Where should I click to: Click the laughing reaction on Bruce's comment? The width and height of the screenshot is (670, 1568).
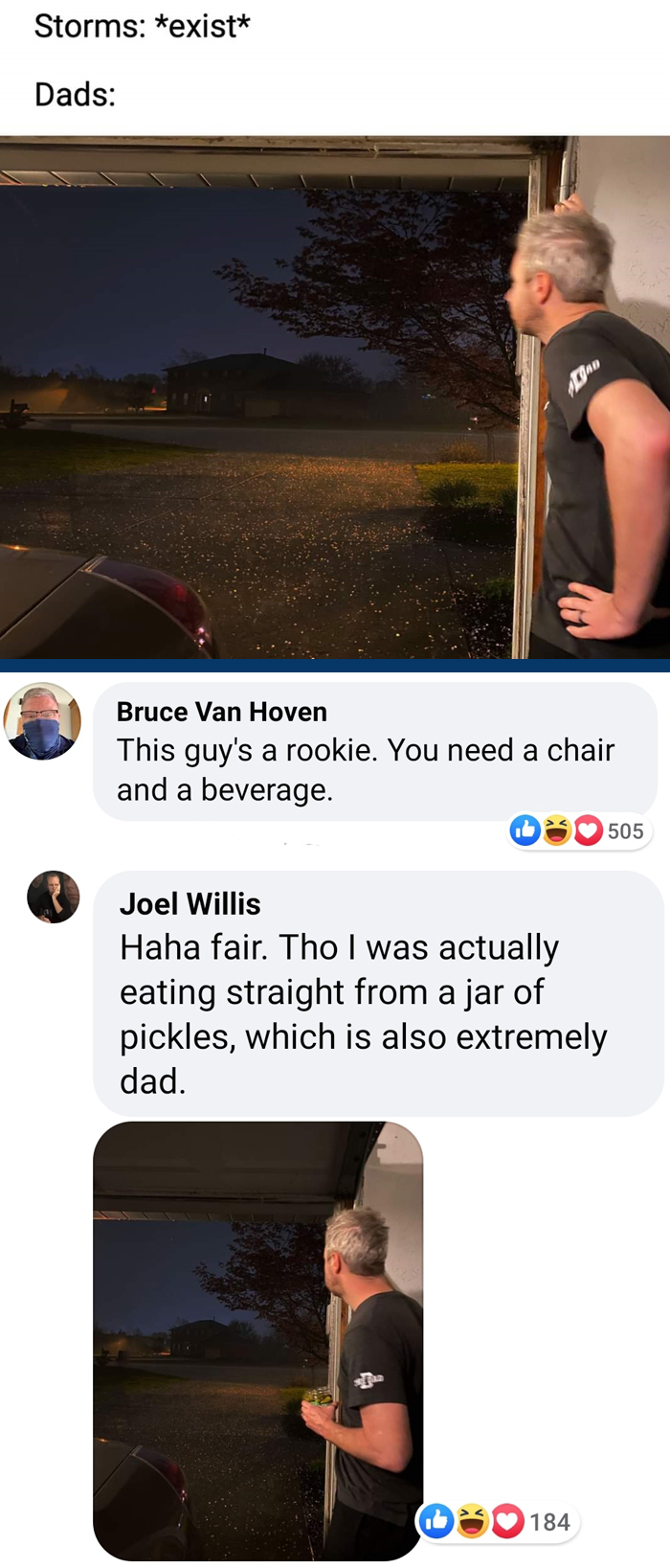click(557, 830)
